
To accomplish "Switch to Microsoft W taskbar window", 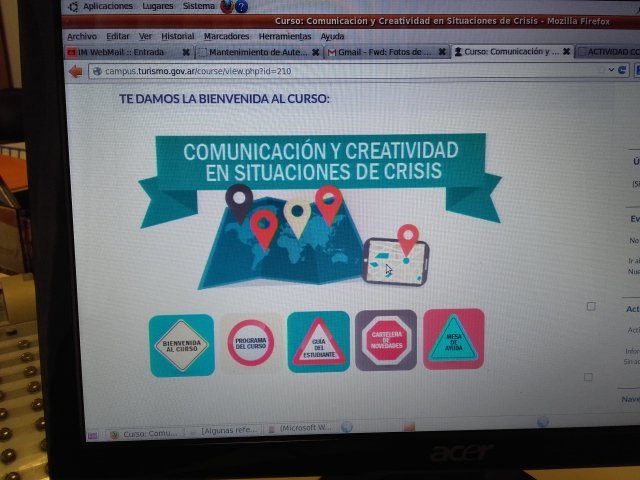I will point(302,428).
